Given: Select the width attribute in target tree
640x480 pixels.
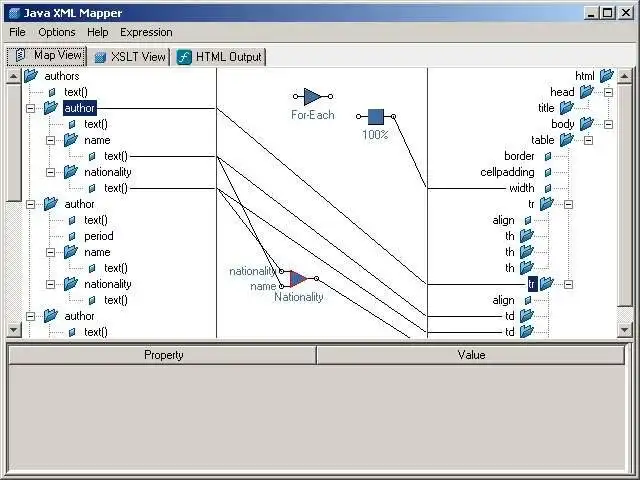Looking at the screenshot, I should tap(522, 188).
